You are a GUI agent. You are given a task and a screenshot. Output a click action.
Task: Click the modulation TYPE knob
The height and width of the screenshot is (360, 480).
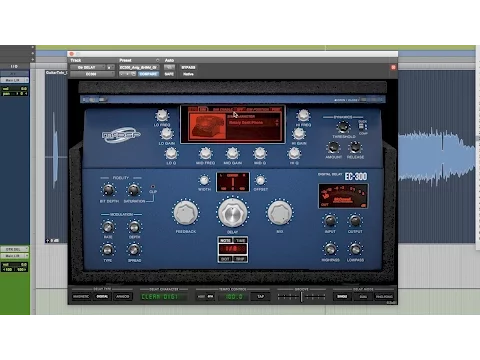(107, 249)
